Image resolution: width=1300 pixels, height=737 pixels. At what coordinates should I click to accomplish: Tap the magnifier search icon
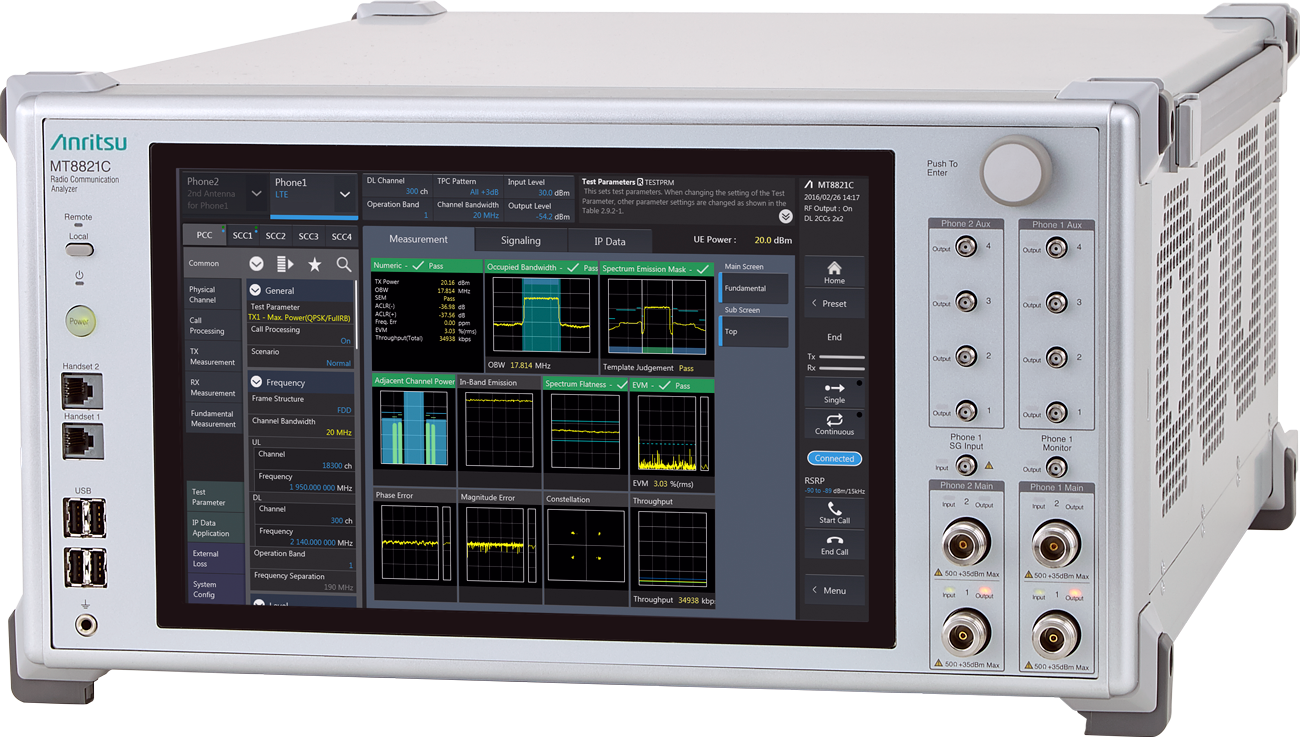point(343,264)
